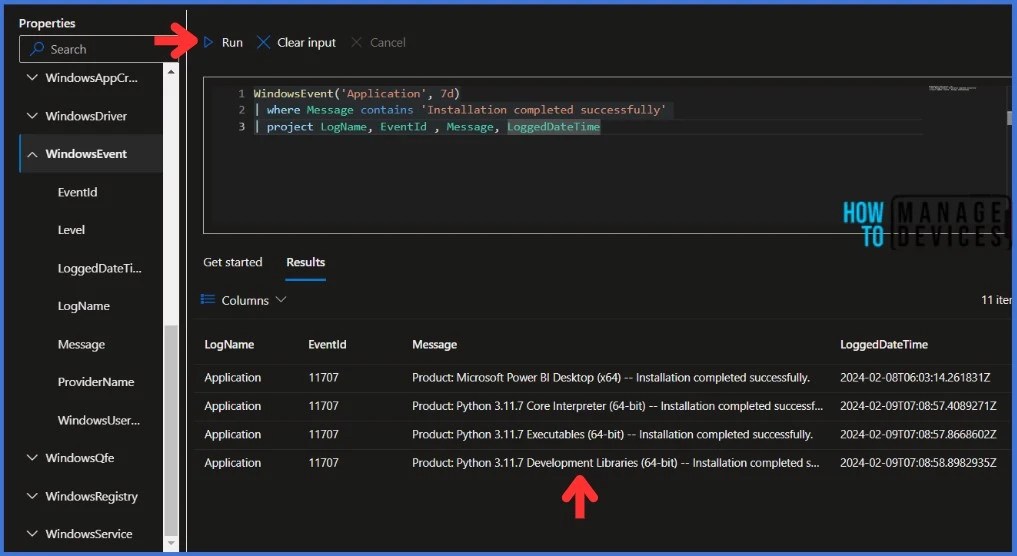Click the timestamp 2024-02-09T07:08:57.4089271Z

pos(918,406)
